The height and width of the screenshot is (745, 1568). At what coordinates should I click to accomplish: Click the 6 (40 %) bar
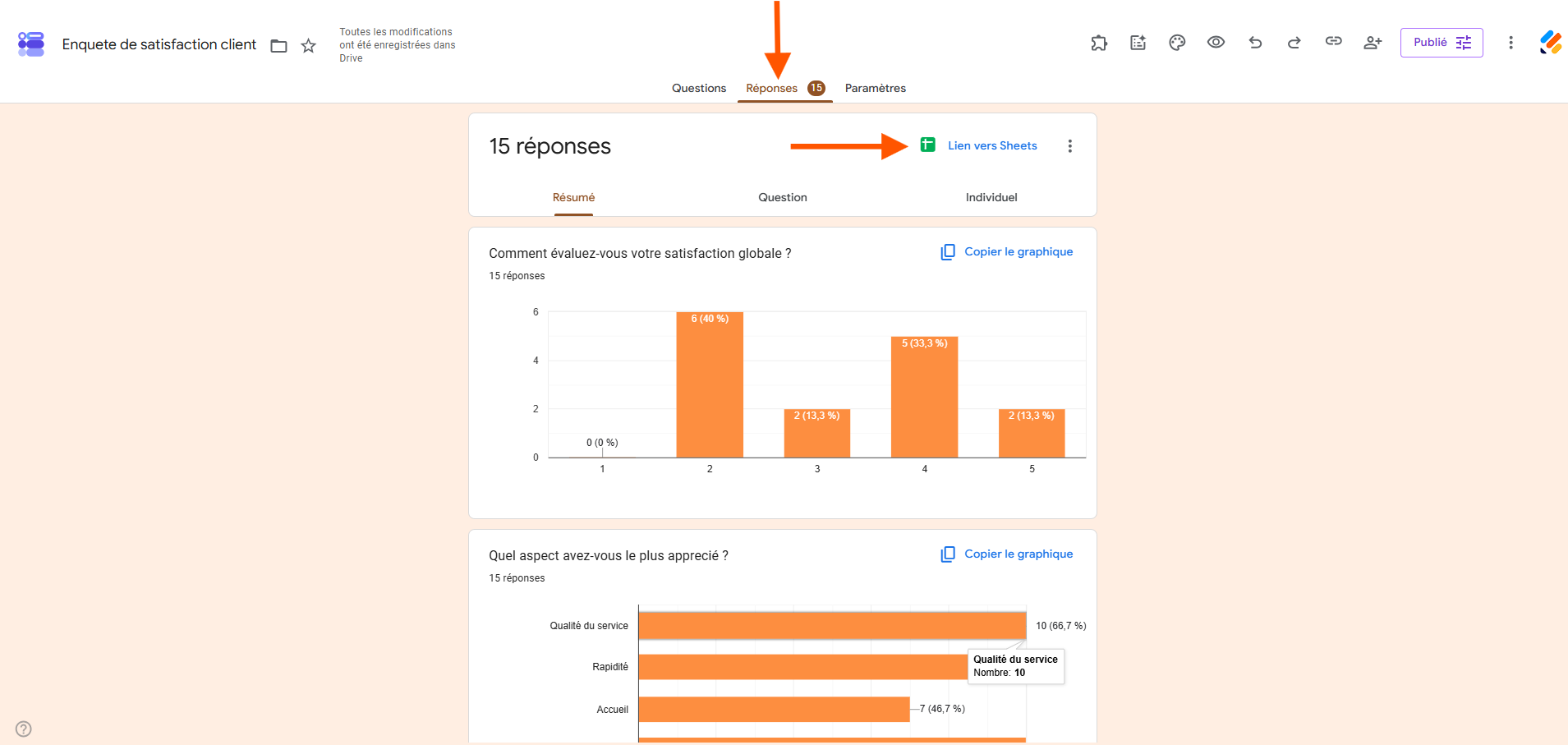pyautogui.click(x=710, y=384)
